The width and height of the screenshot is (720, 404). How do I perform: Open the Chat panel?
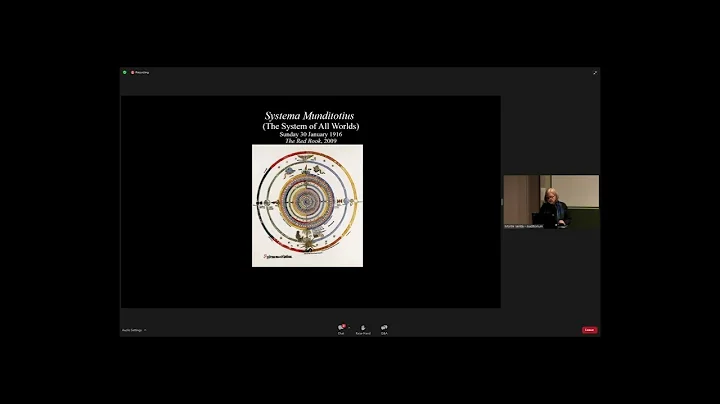click(x=341, y=329)
